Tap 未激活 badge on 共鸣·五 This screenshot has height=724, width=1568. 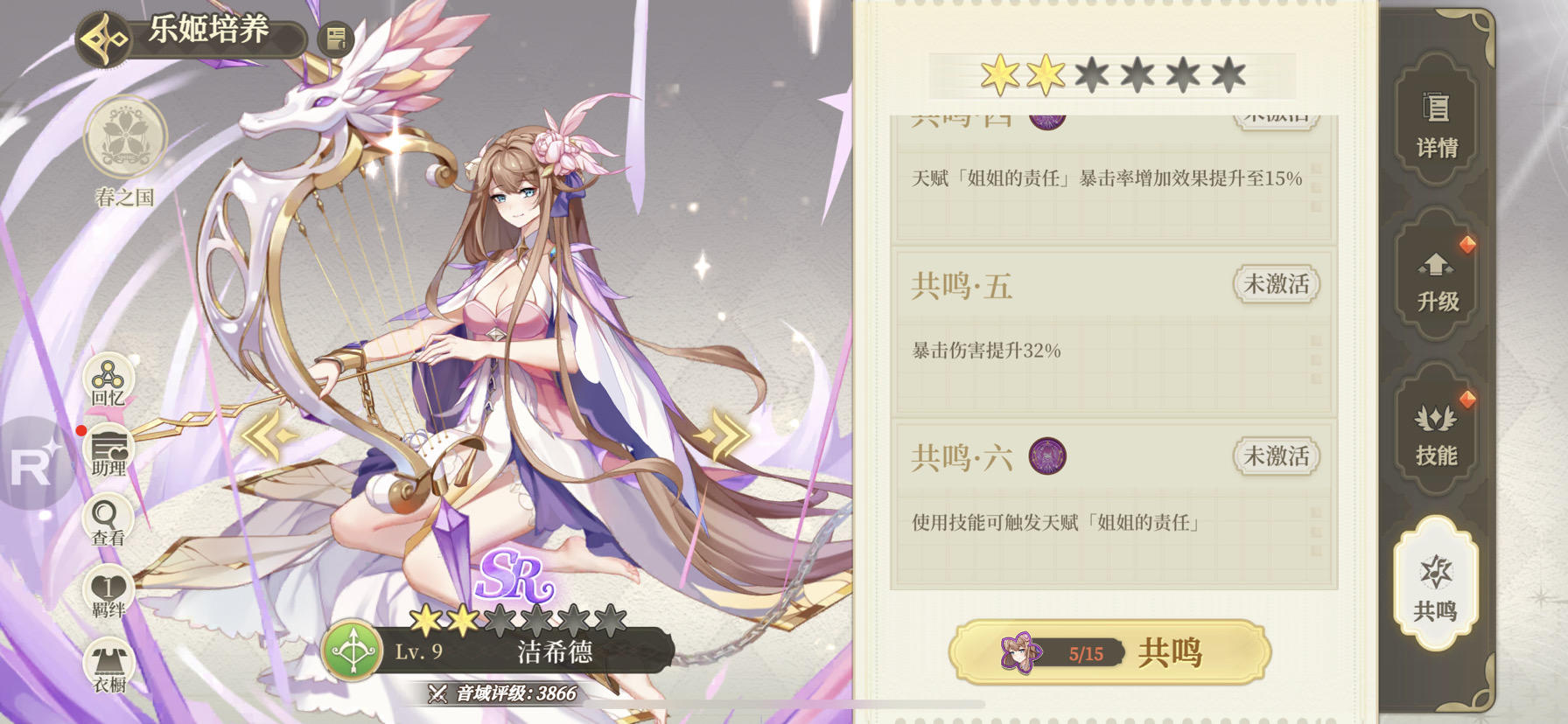pos(1277,284)
